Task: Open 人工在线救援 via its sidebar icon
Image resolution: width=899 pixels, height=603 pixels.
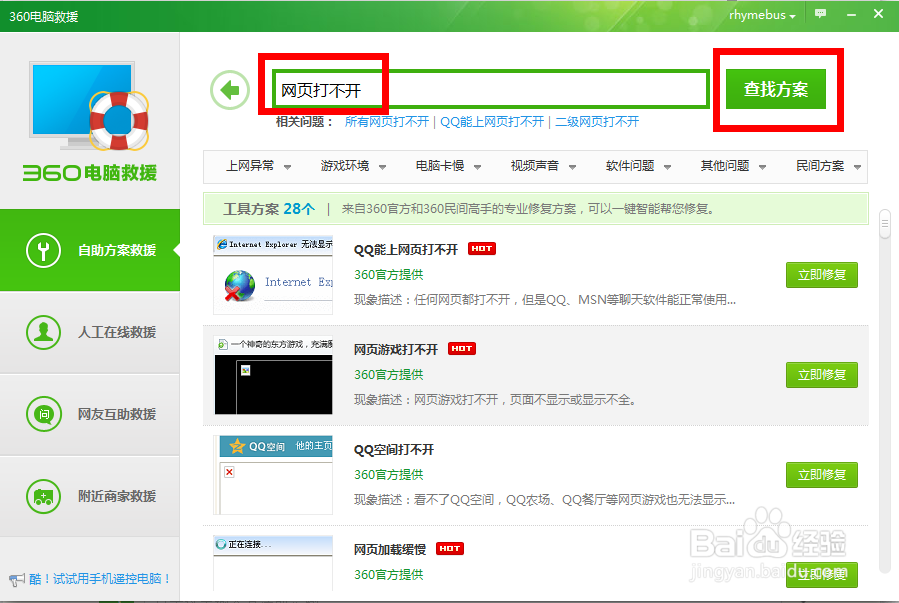Action: point(43,333)
